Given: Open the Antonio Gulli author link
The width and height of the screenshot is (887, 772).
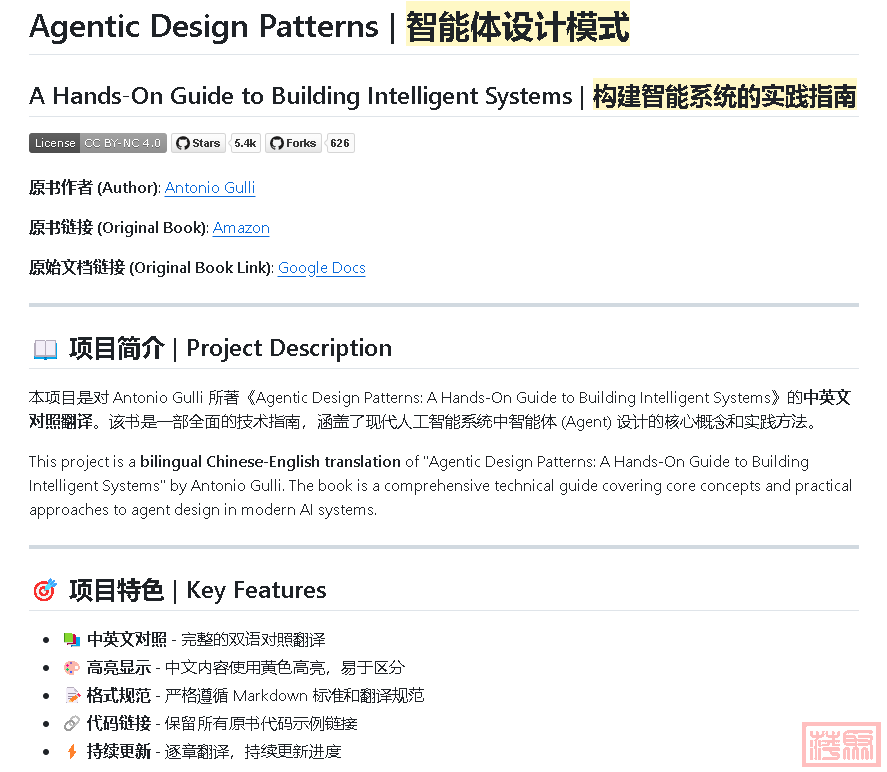Looking at the screenshot, I should click(210, 188).
